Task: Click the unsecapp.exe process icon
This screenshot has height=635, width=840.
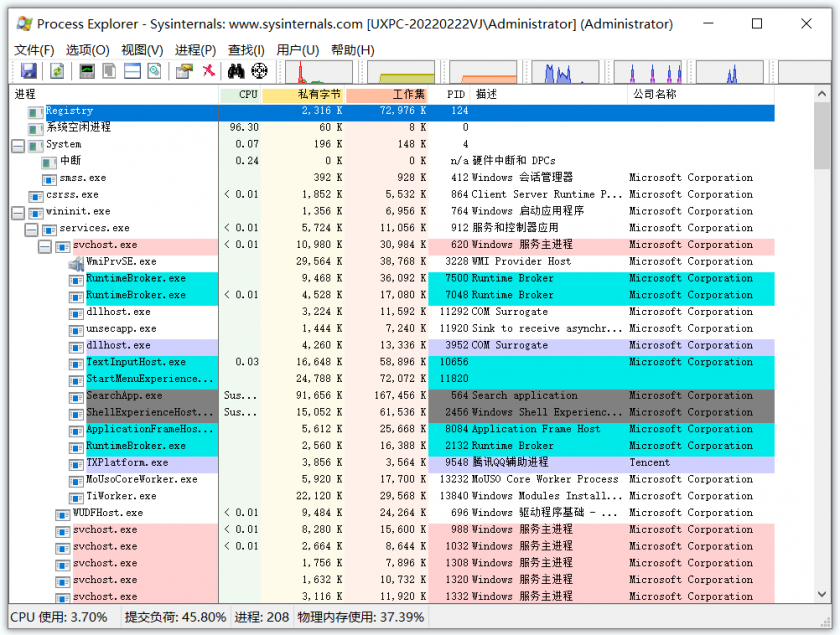Action: (x=76, y=329)
